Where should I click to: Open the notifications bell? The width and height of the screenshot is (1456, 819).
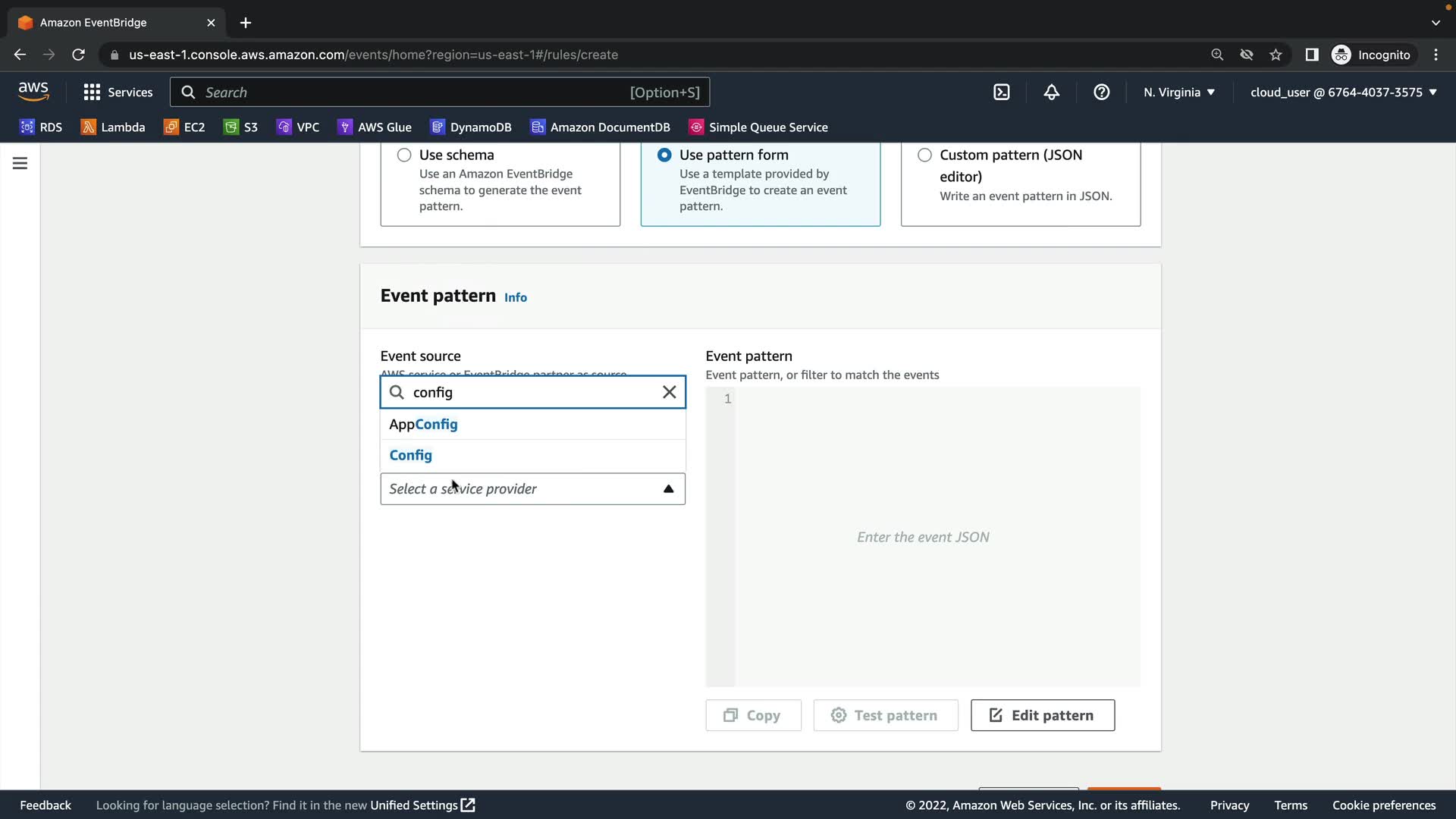coord(1051,92)
